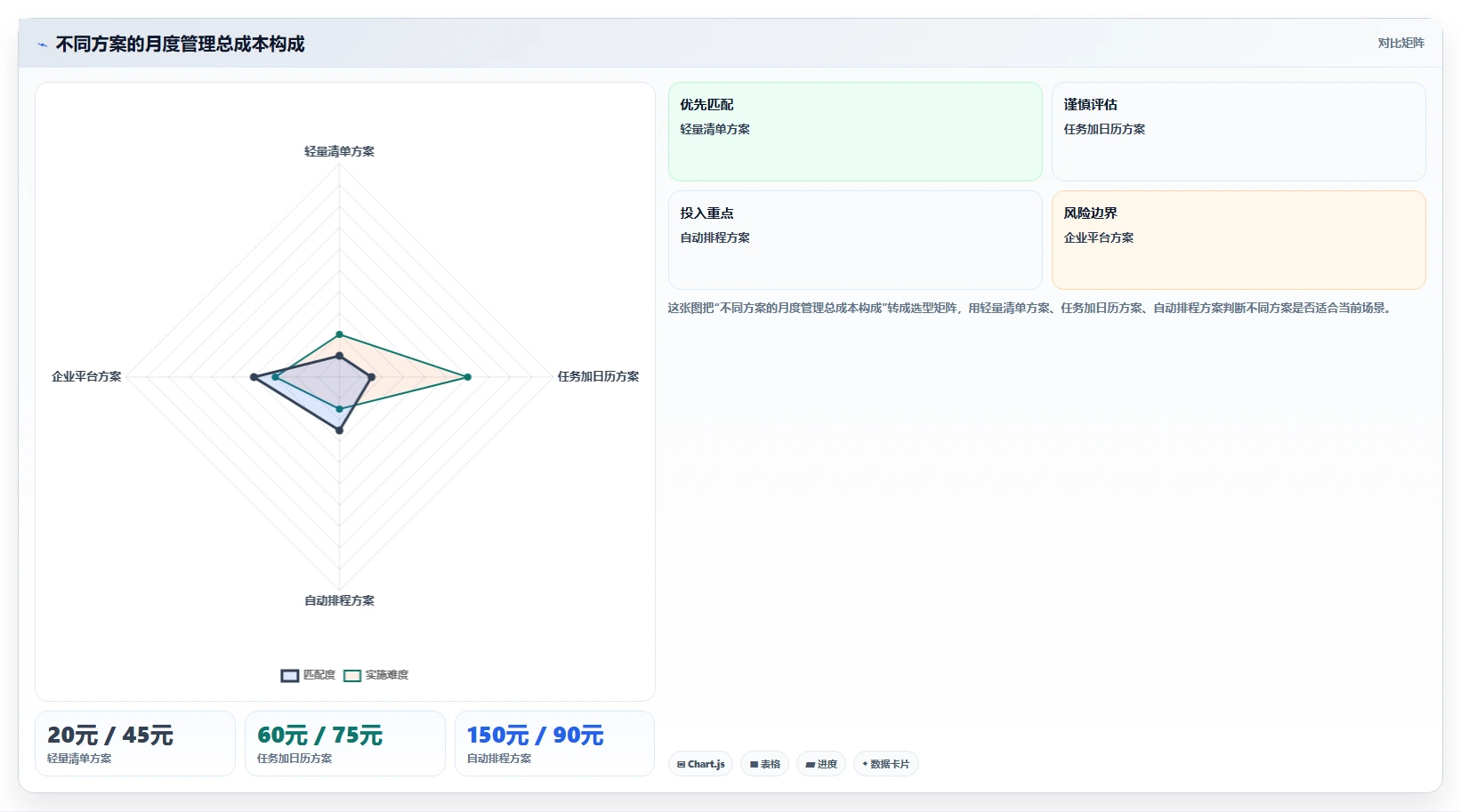Image resolution: width=1461 pixels, height=812 pixels.
Task: Click the 表格 tag pill
Action: (764, 764)
